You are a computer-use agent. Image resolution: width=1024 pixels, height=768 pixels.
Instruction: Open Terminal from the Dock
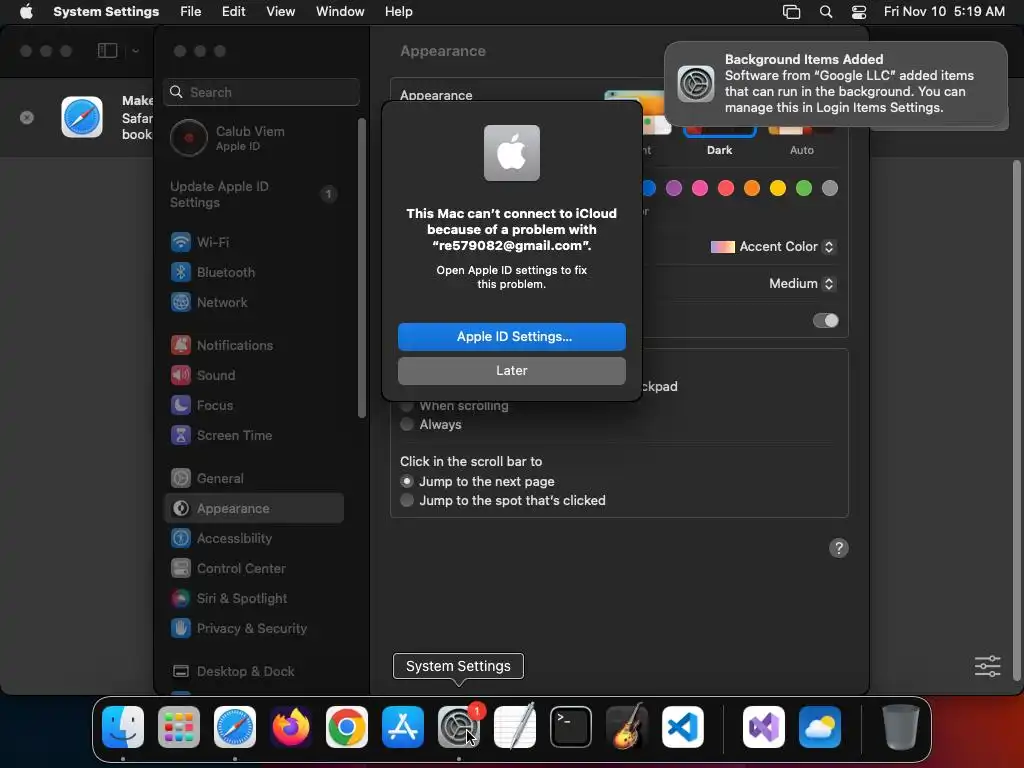571,727
